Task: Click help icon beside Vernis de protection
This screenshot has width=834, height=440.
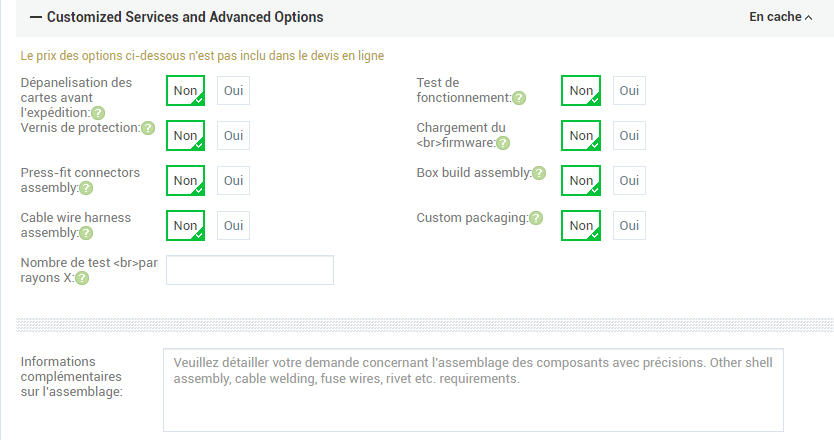Action: (x=148, y=128)
